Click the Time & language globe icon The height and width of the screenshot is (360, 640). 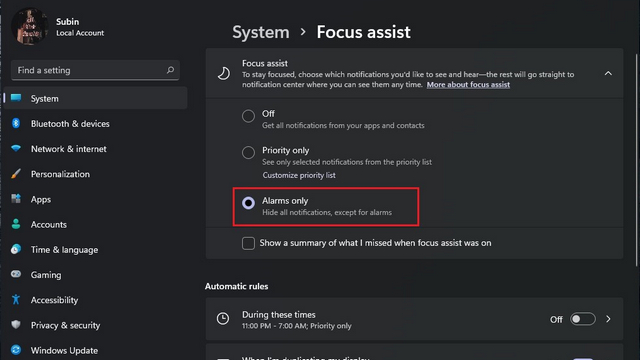(x=16, y=249)
